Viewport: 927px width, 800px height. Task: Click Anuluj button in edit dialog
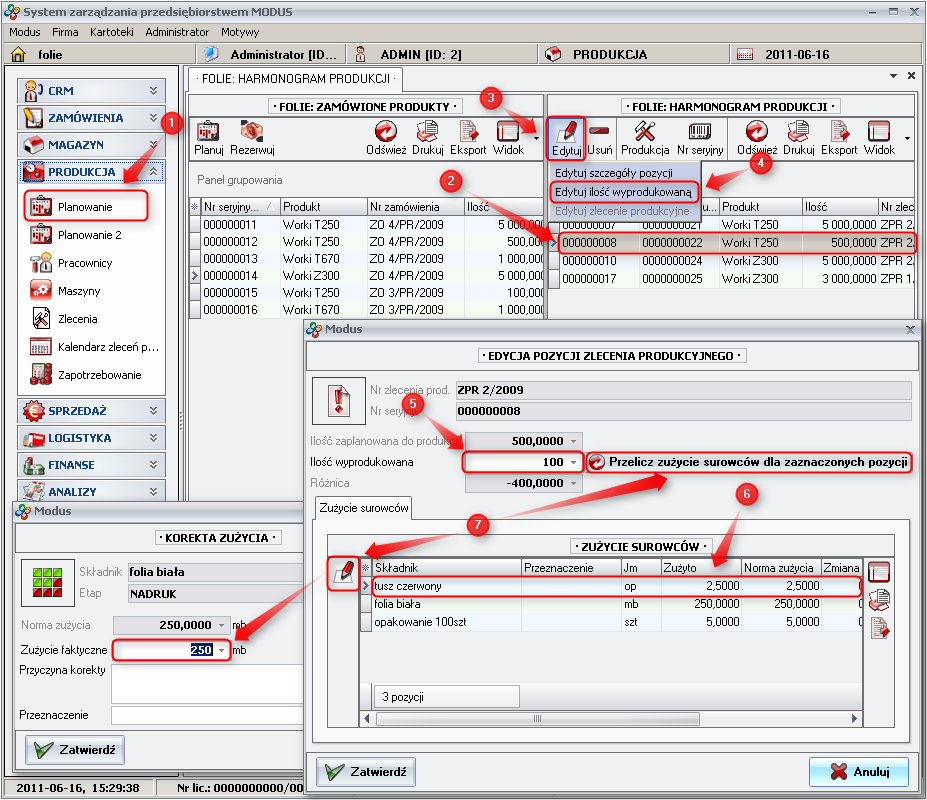[x=858, y=771]
